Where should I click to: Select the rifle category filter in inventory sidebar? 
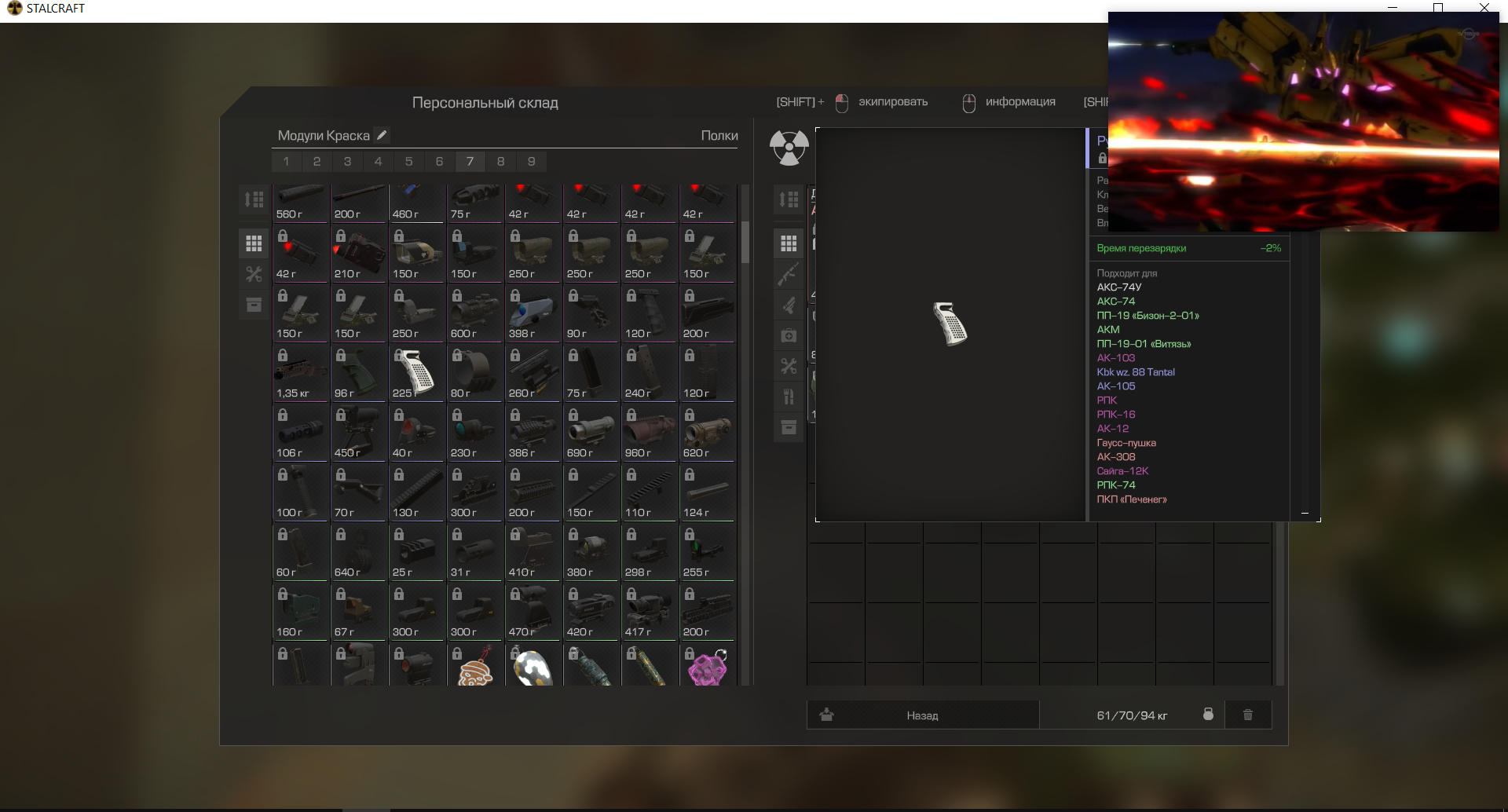click(789, 274)
